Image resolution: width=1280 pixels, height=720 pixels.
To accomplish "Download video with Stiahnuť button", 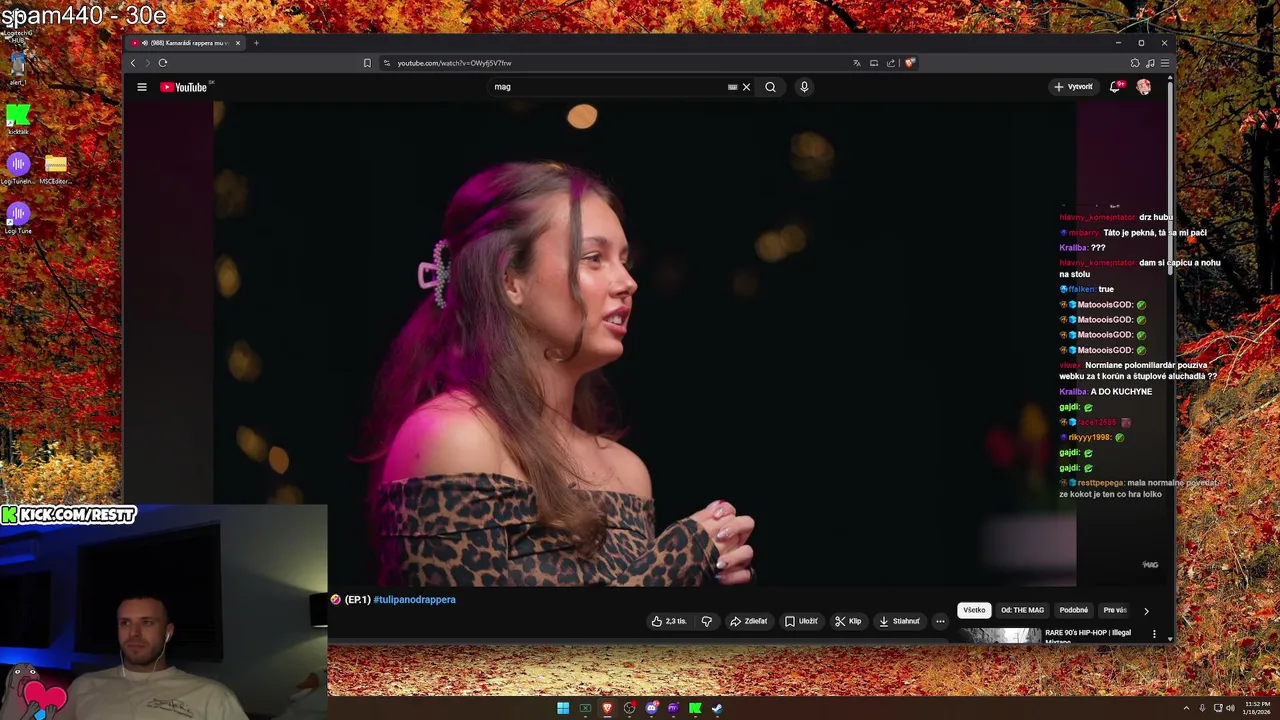I will pyautogui.click(x=899, y=621).
